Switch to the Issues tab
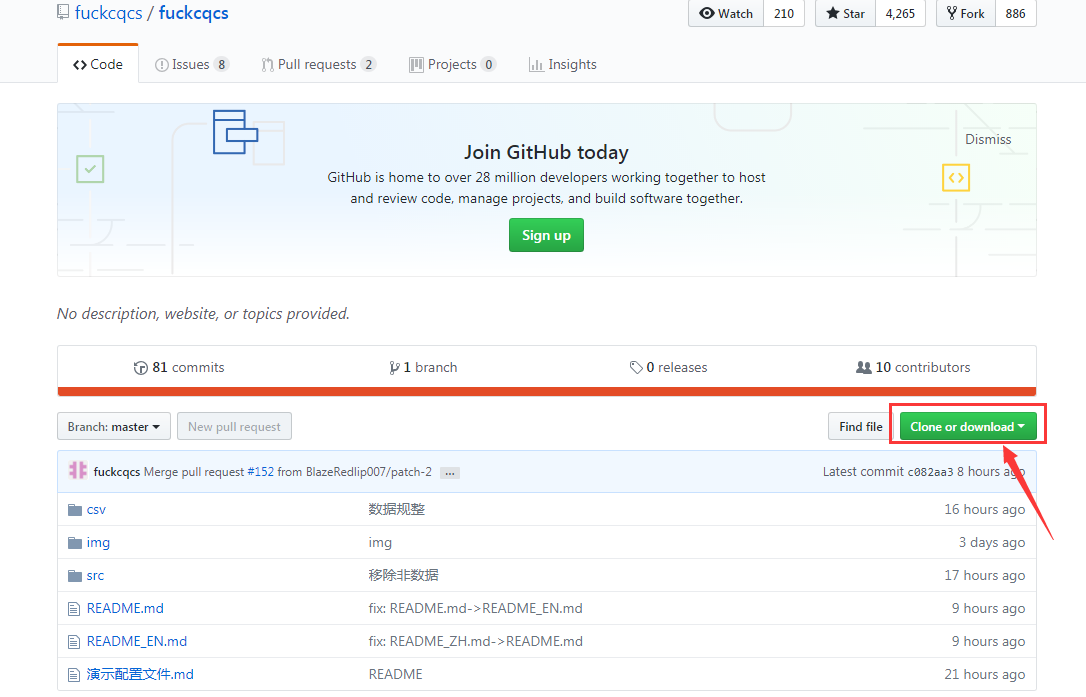Viewport: 1086px width, 697px height. [192, 64]
